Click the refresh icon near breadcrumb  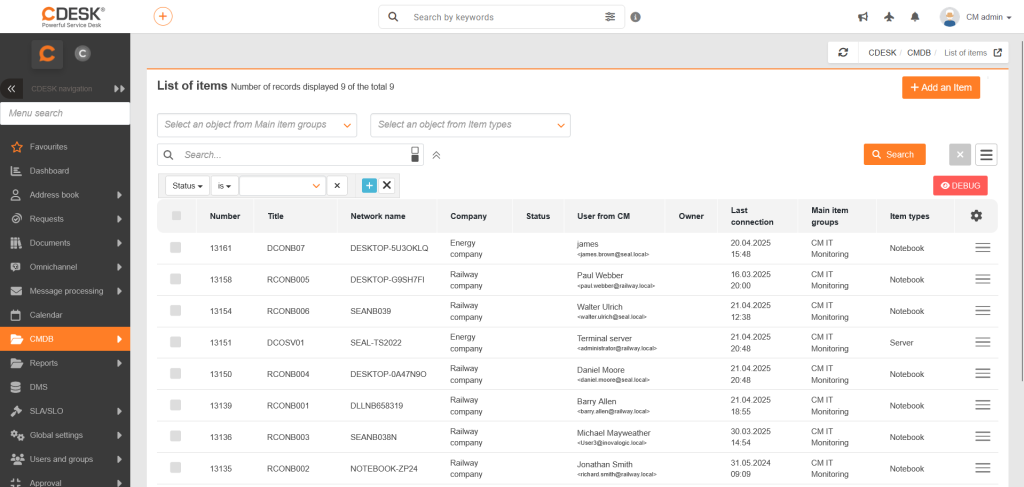[x=843, y=53]
